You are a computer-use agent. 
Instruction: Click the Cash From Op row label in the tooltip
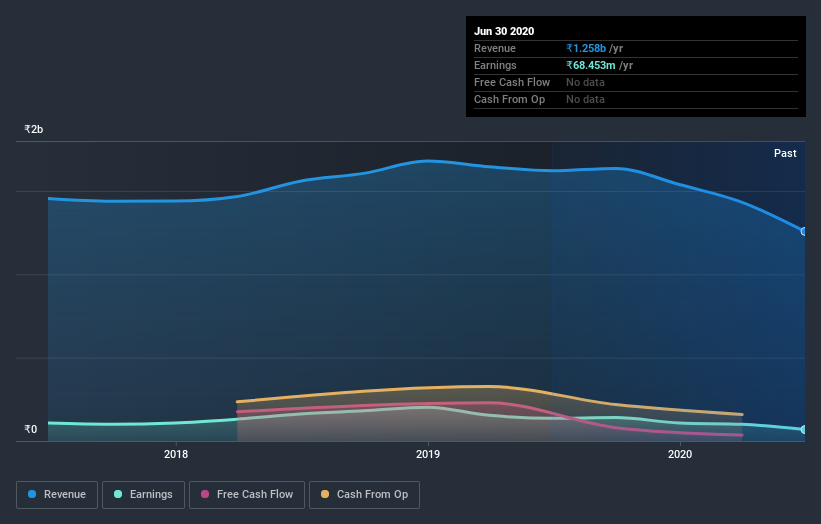(x=509, y=99)
